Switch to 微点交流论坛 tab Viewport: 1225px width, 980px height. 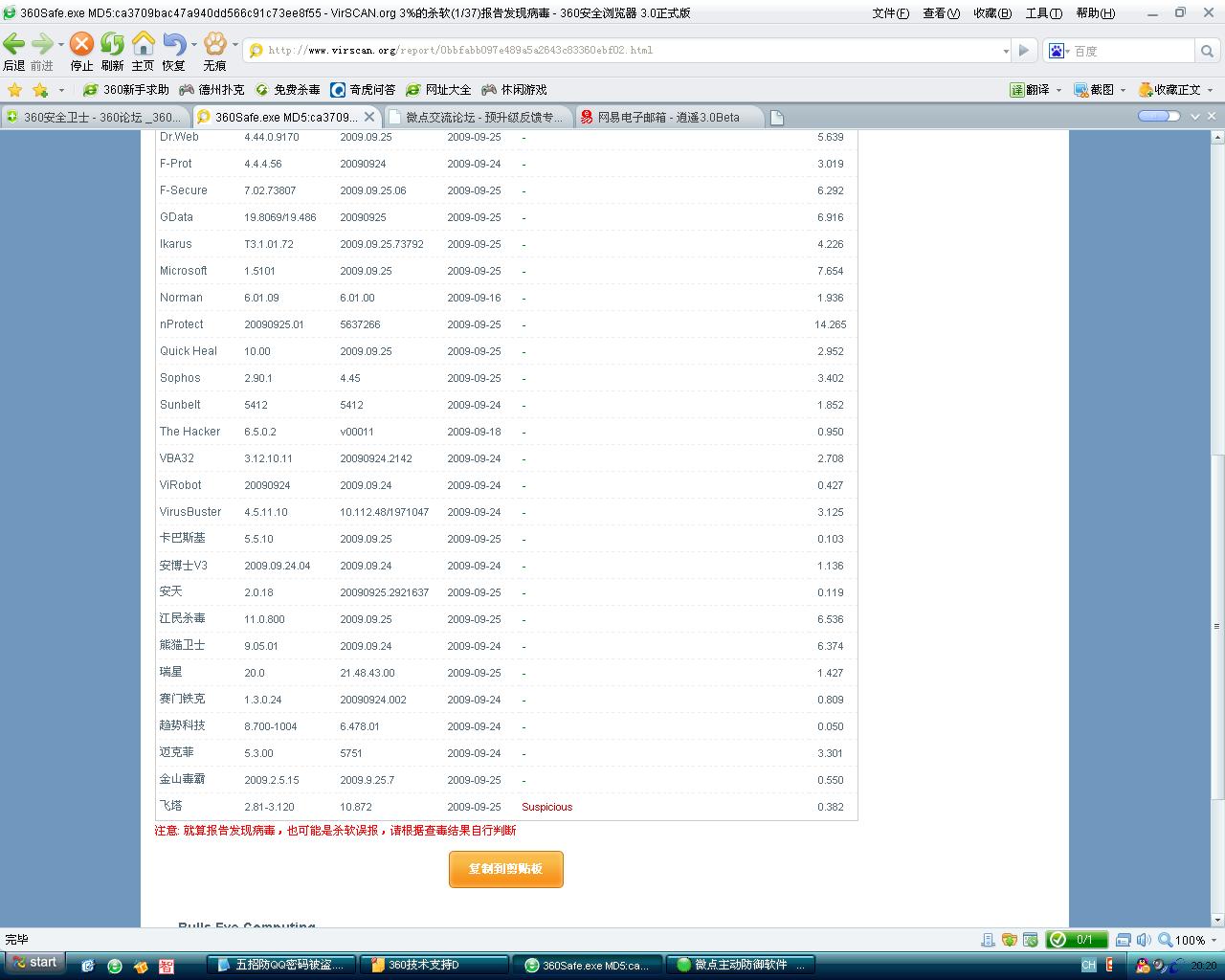479,117
